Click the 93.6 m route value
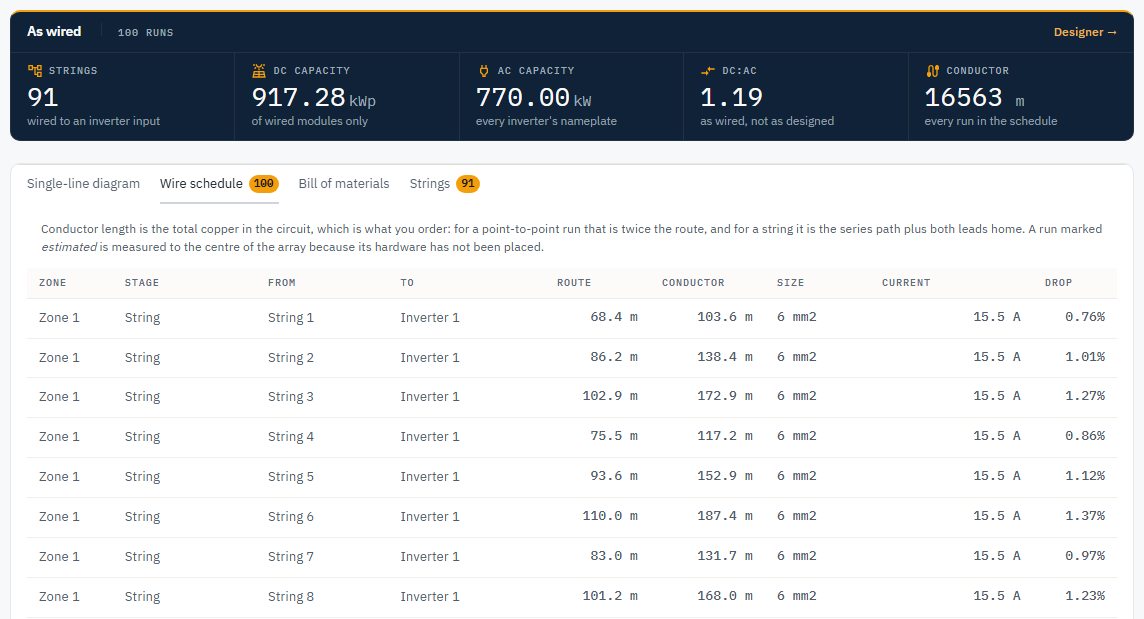Image resolution: width=1144 pixels, height=619 pixels. [x=614, y=476]
